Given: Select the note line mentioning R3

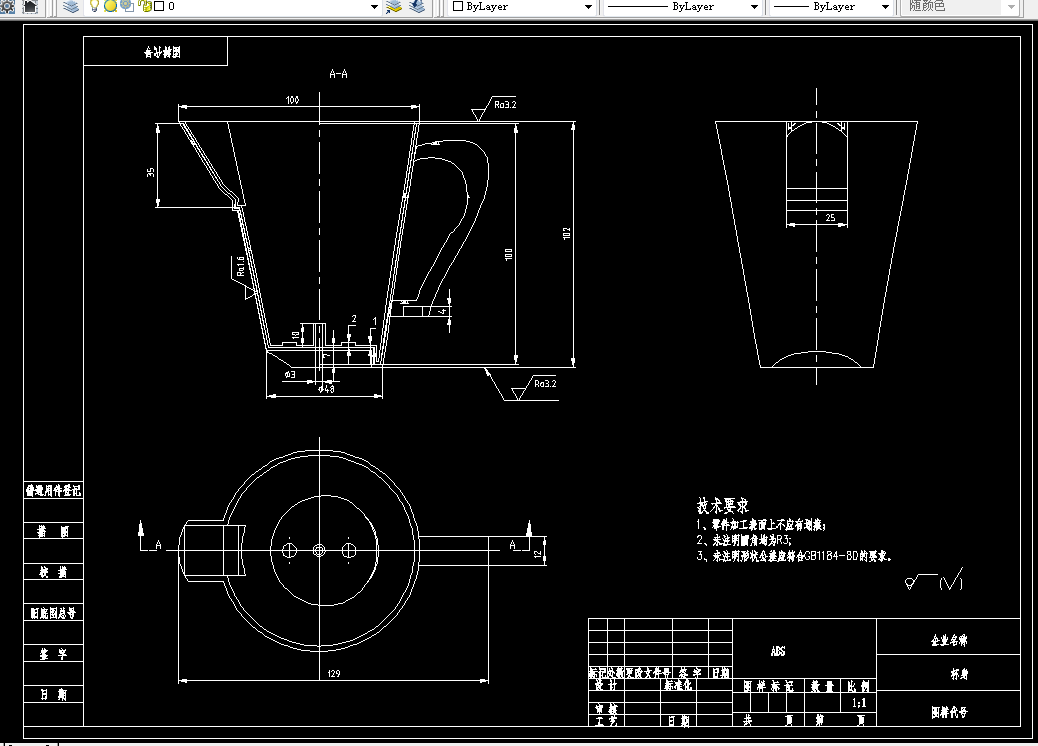Looking at the screenshot, I should tap(744, 540).
